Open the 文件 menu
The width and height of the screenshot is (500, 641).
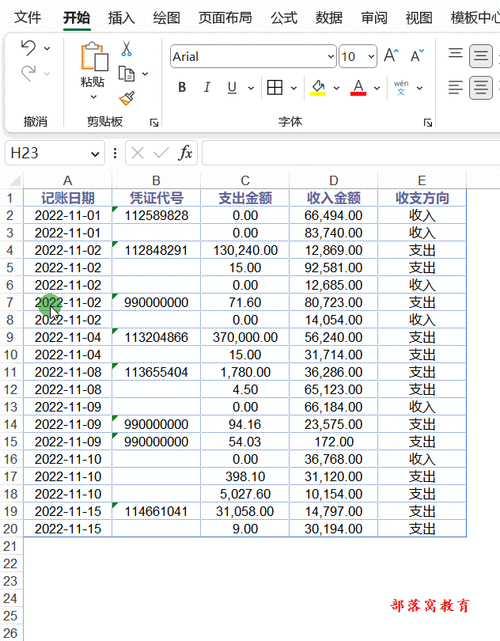[27, 18]
